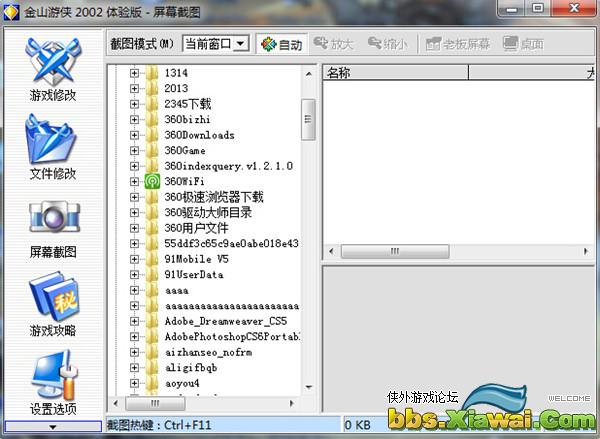Open the 截图模式 当前窗口 dropdown
Screen dimensions: 600x439
240,45
